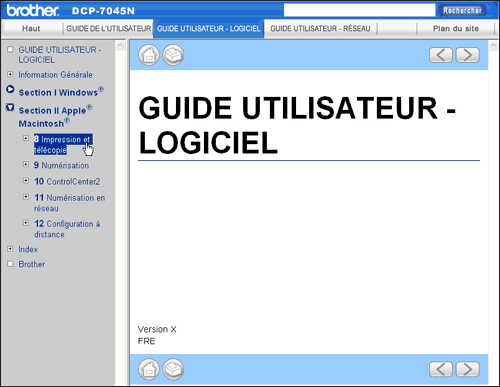Open the Brother sidebar link
This screenshot has height=387, width=500.
pos(32,264)
